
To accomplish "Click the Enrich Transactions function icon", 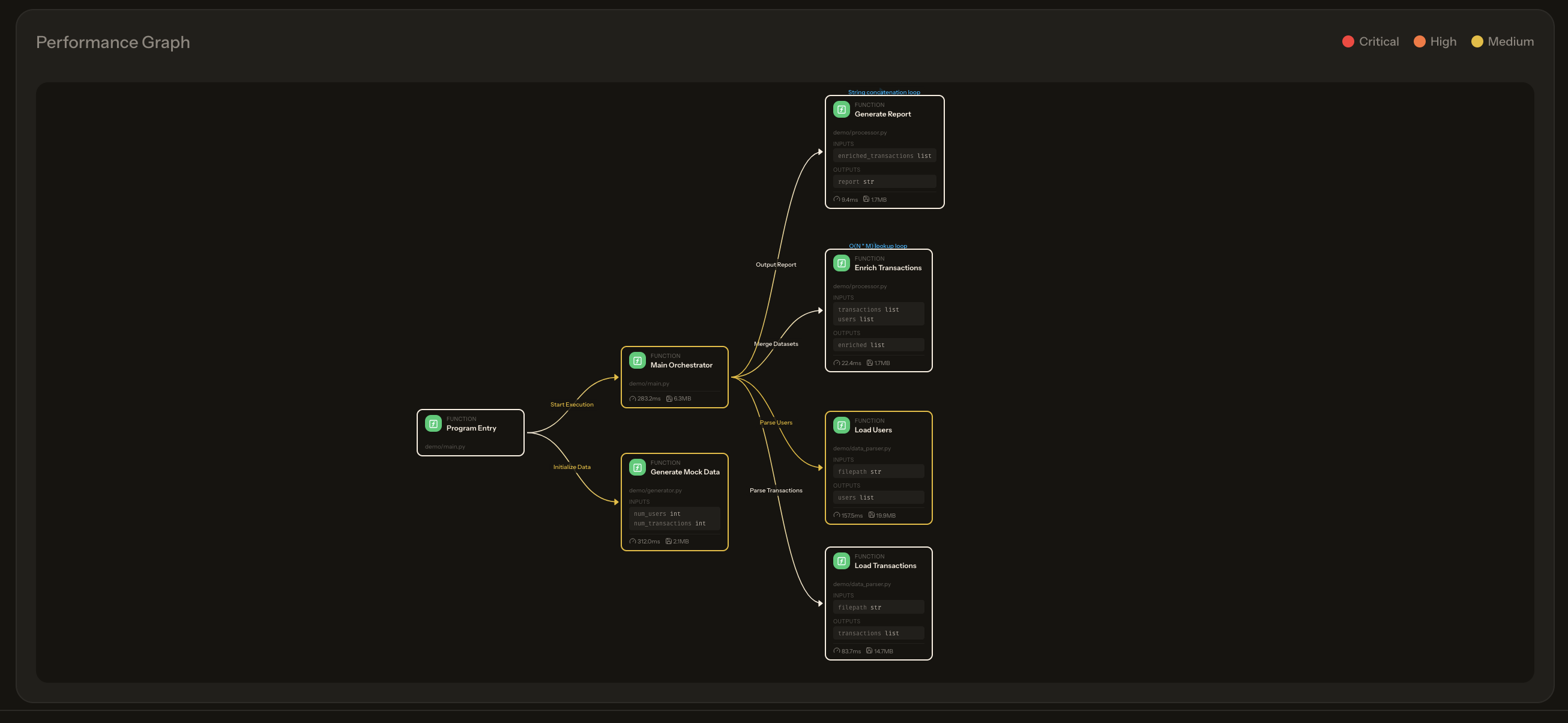I will [840, 263].
